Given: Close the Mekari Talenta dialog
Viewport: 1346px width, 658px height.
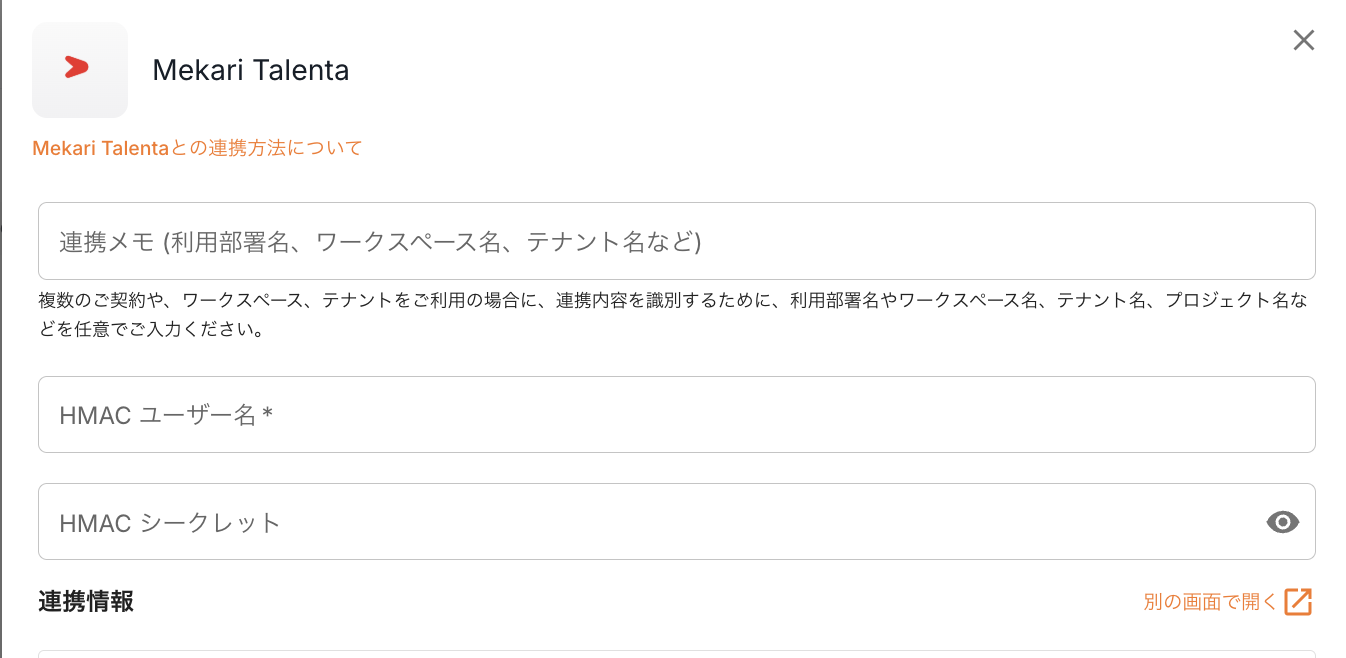Looking at the screenshot, I should [1303, 40].
